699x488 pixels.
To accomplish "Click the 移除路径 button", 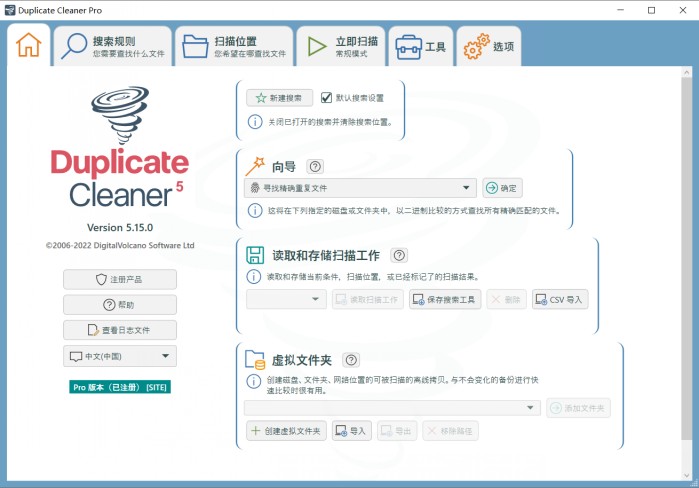I will pyautogui.click(x=450, y=431).
